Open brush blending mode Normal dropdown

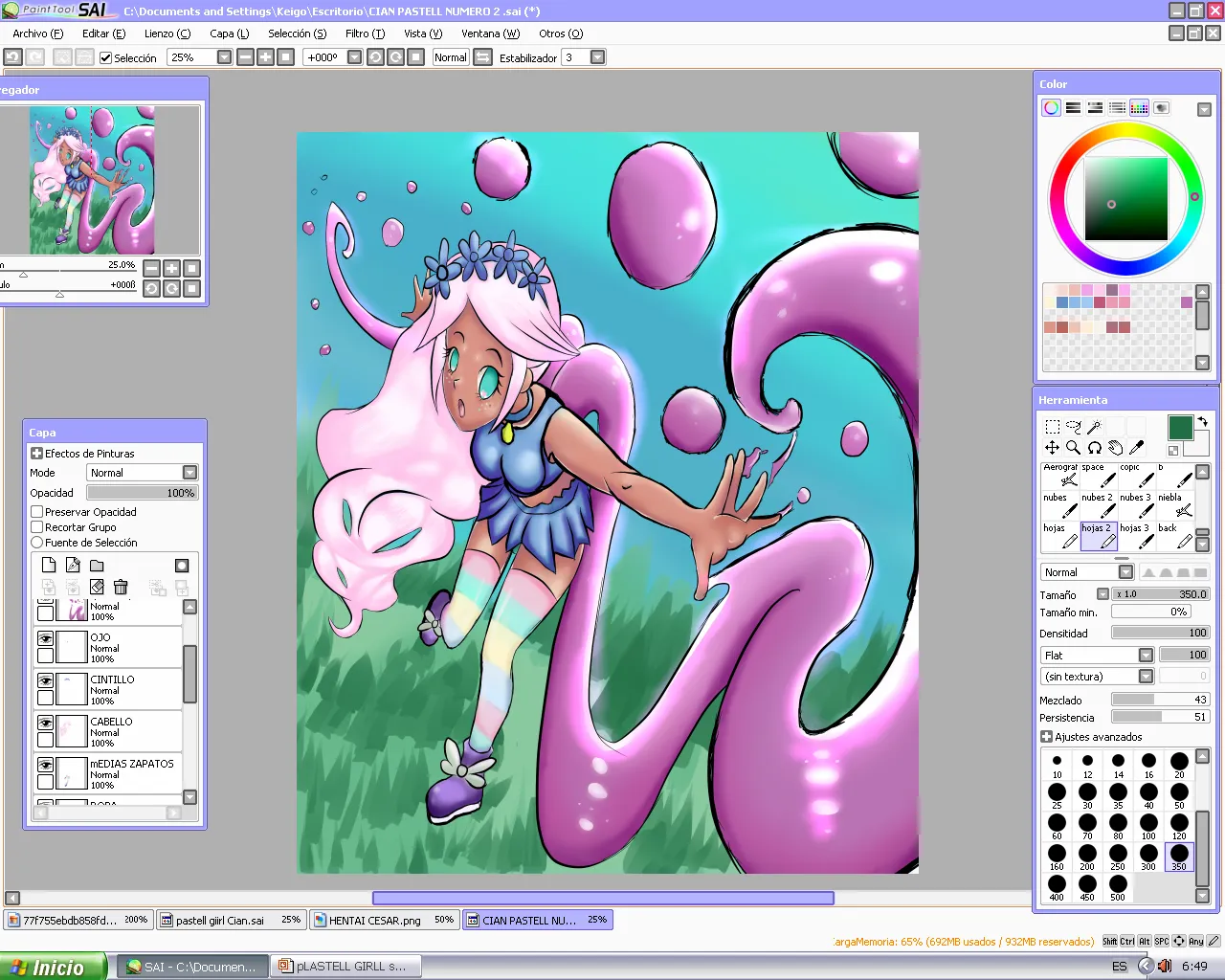(x=1126, y=572)
